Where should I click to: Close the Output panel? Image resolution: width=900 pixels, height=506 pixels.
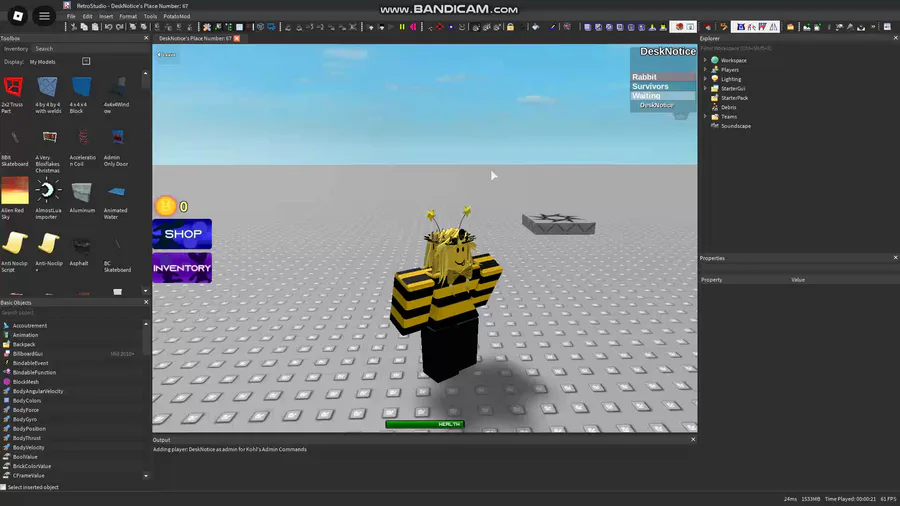(693, 439)
